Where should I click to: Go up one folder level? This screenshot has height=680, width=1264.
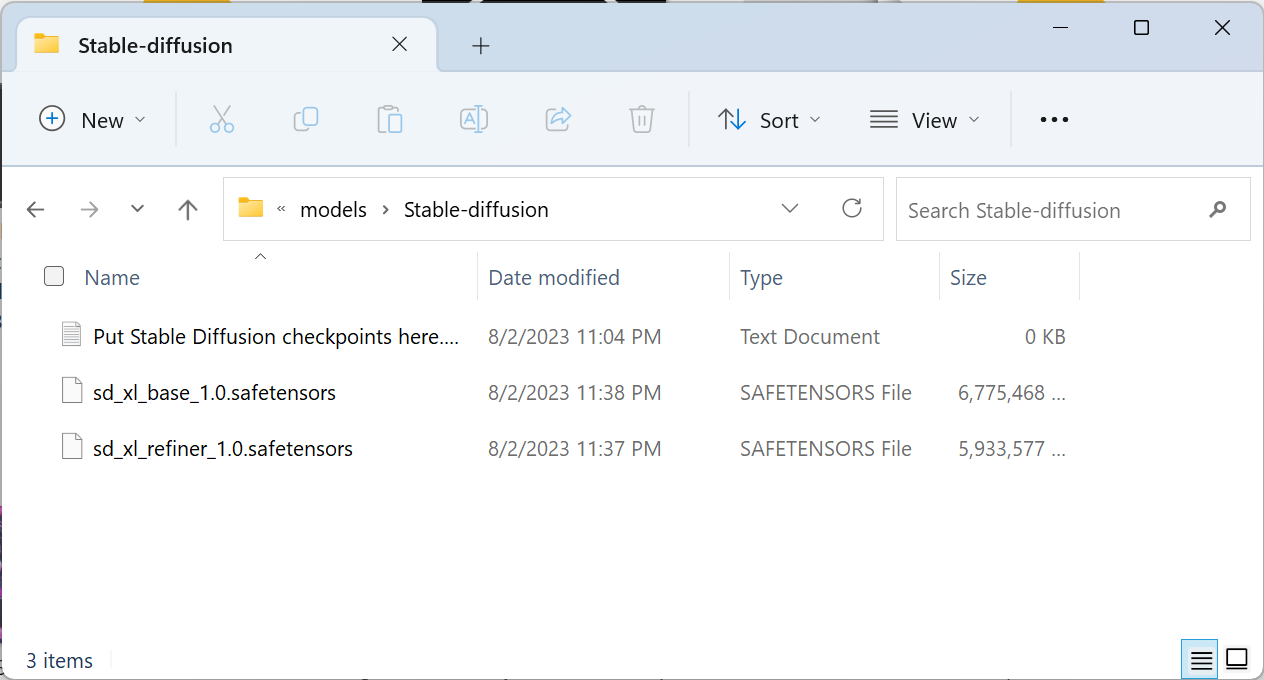[x=187, y=209]
